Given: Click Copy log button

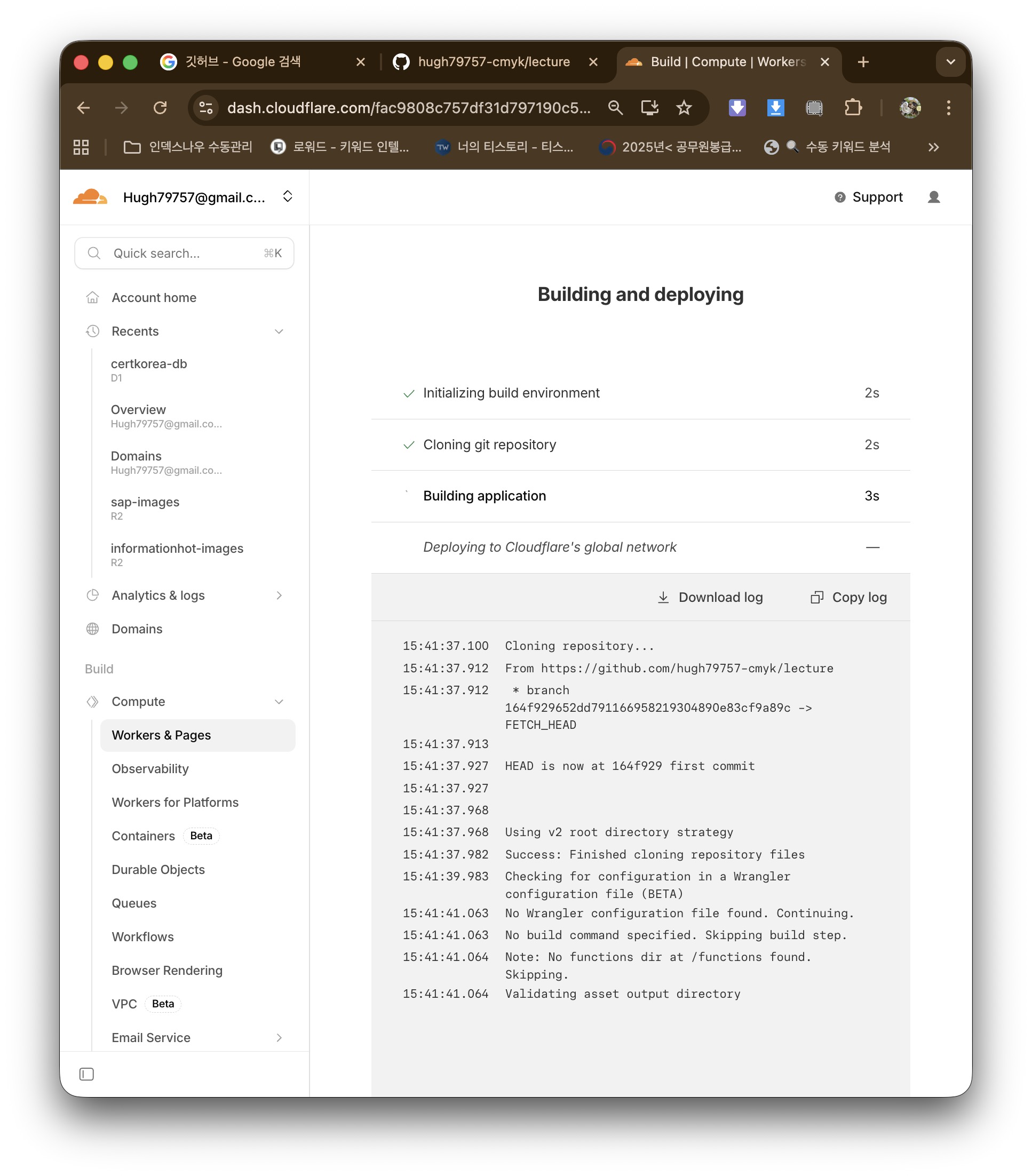Looking at the screenshot, I should click(848, 597).
